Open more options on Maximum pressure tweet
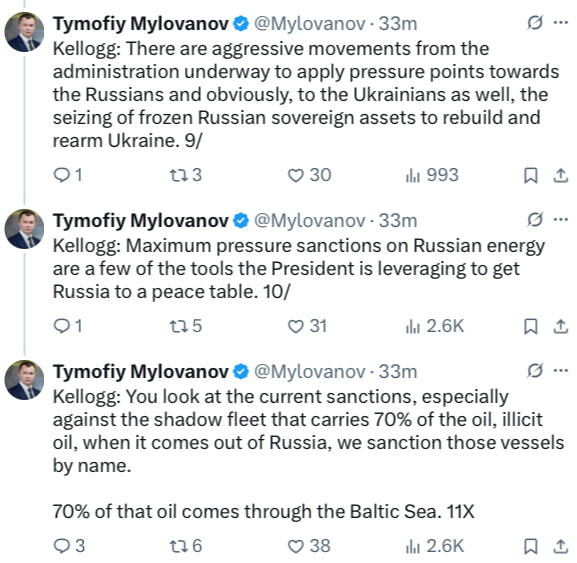The image size is (577, 563). pyautogui.click(x=561, y=220)
